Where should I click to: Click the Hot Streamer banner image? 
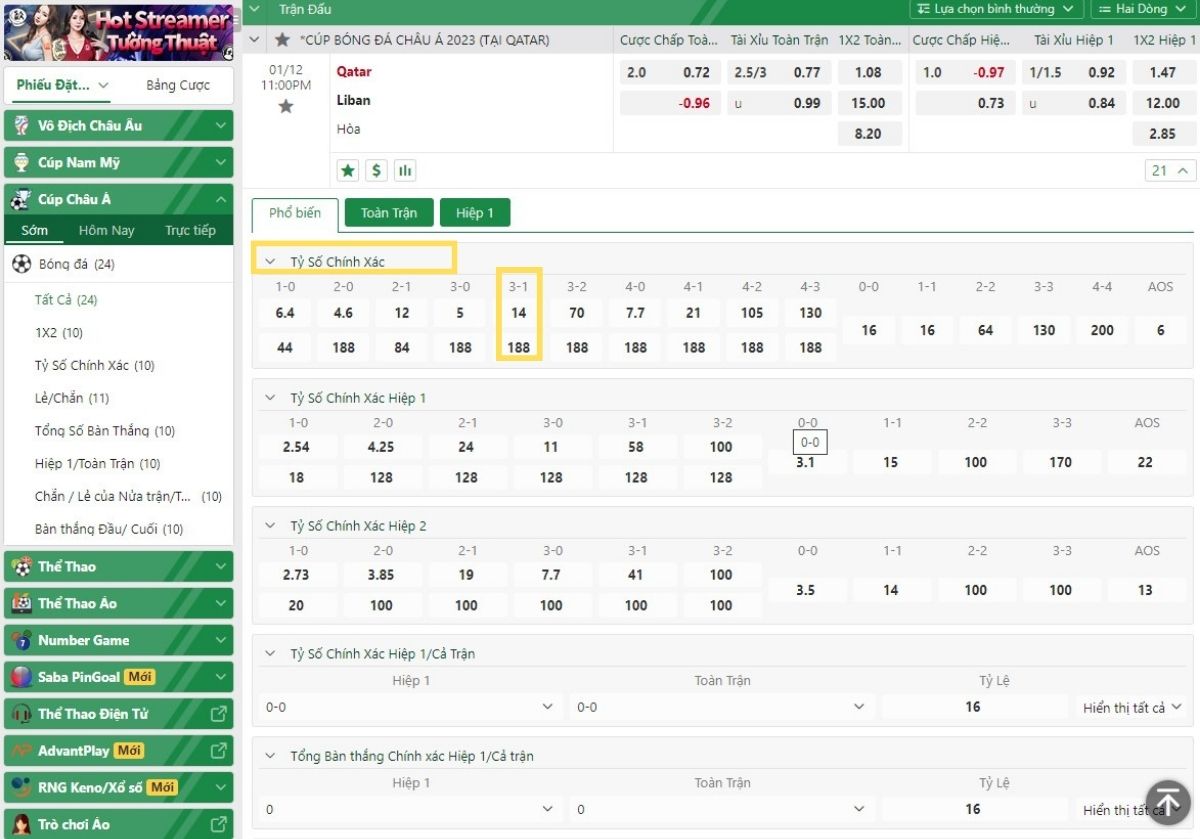click(x=118, y=32)
